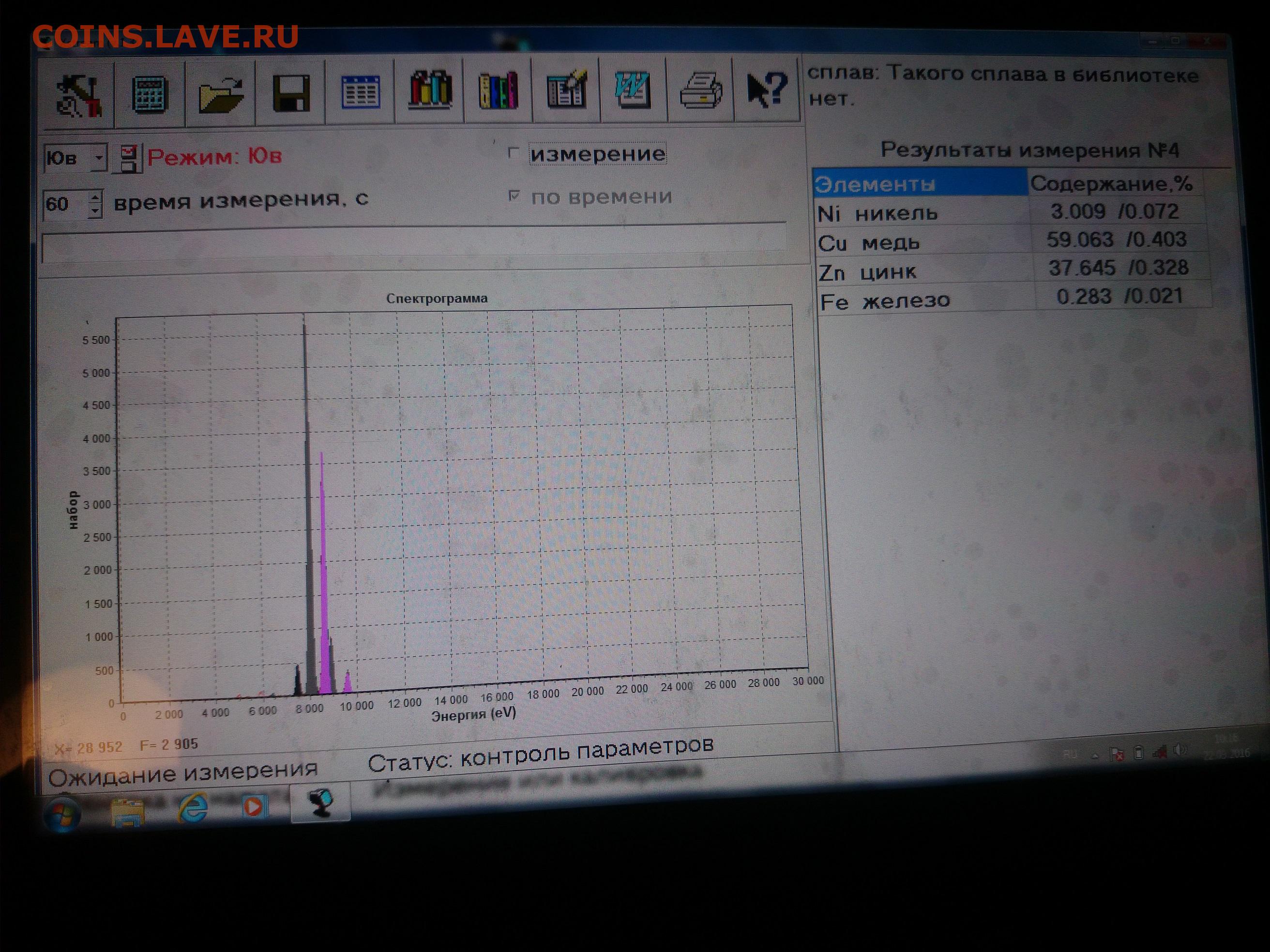The width and height of the screenshot is (1270, 952).
Task: Click the X= 28 952 cursor readout
Action: click(x=89, y=748)
